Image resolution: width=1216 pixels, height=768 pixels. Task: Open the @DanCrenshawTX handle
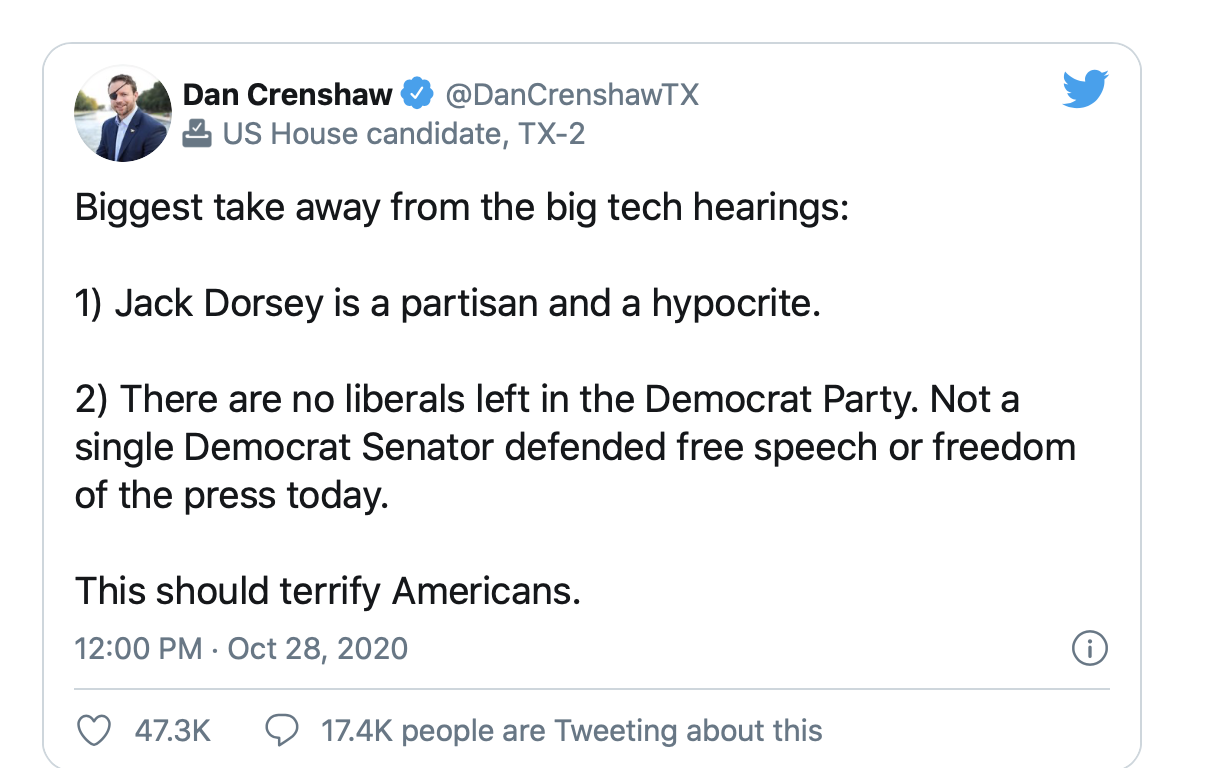(x=571, y=95)
